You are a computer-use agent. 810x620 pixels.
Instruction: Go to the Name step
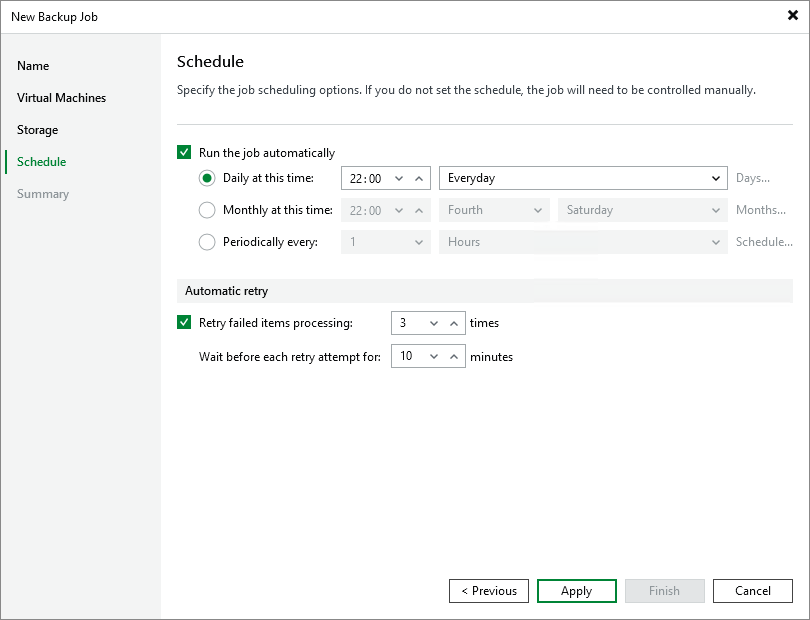[x=33, y=66]
